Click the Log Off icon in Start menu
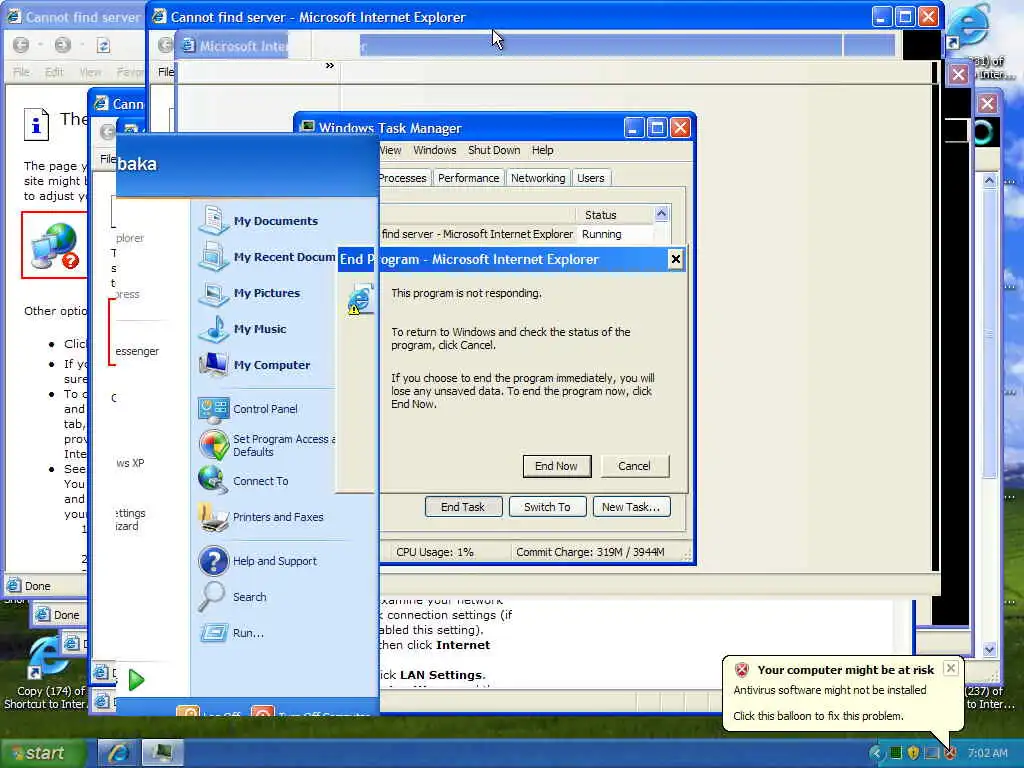 coord(188,711)
